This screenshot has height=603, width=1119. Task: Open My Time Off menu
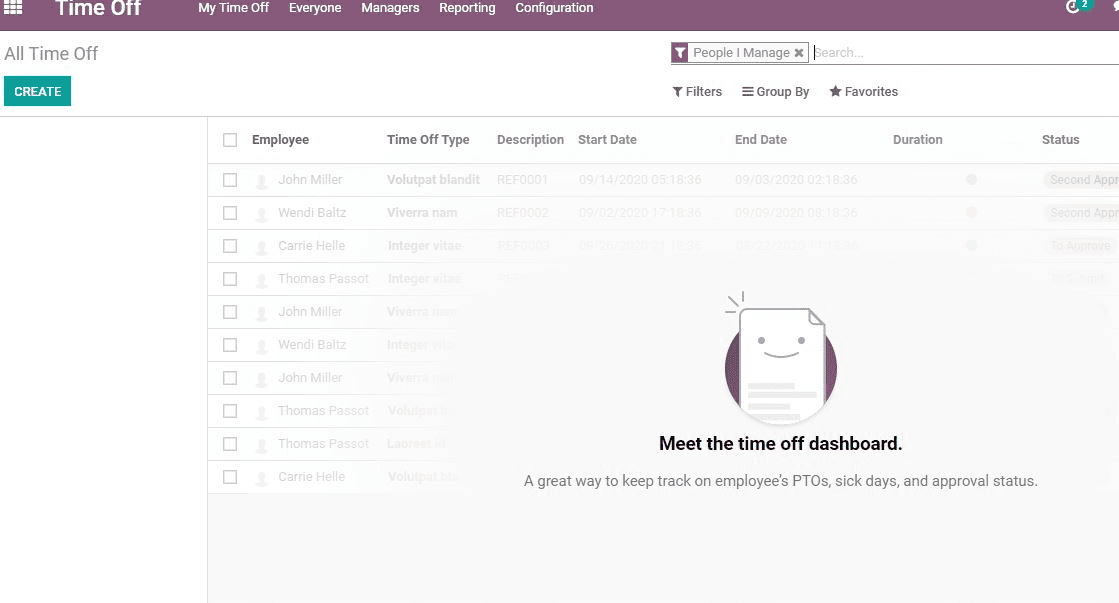(x=233, y=8)
